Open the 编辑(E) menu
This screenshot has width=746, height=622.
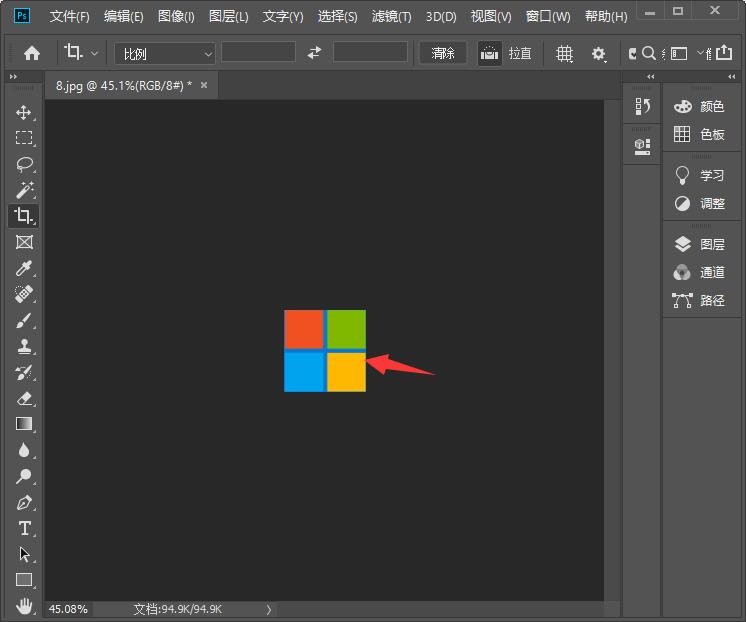click(123, 17)
